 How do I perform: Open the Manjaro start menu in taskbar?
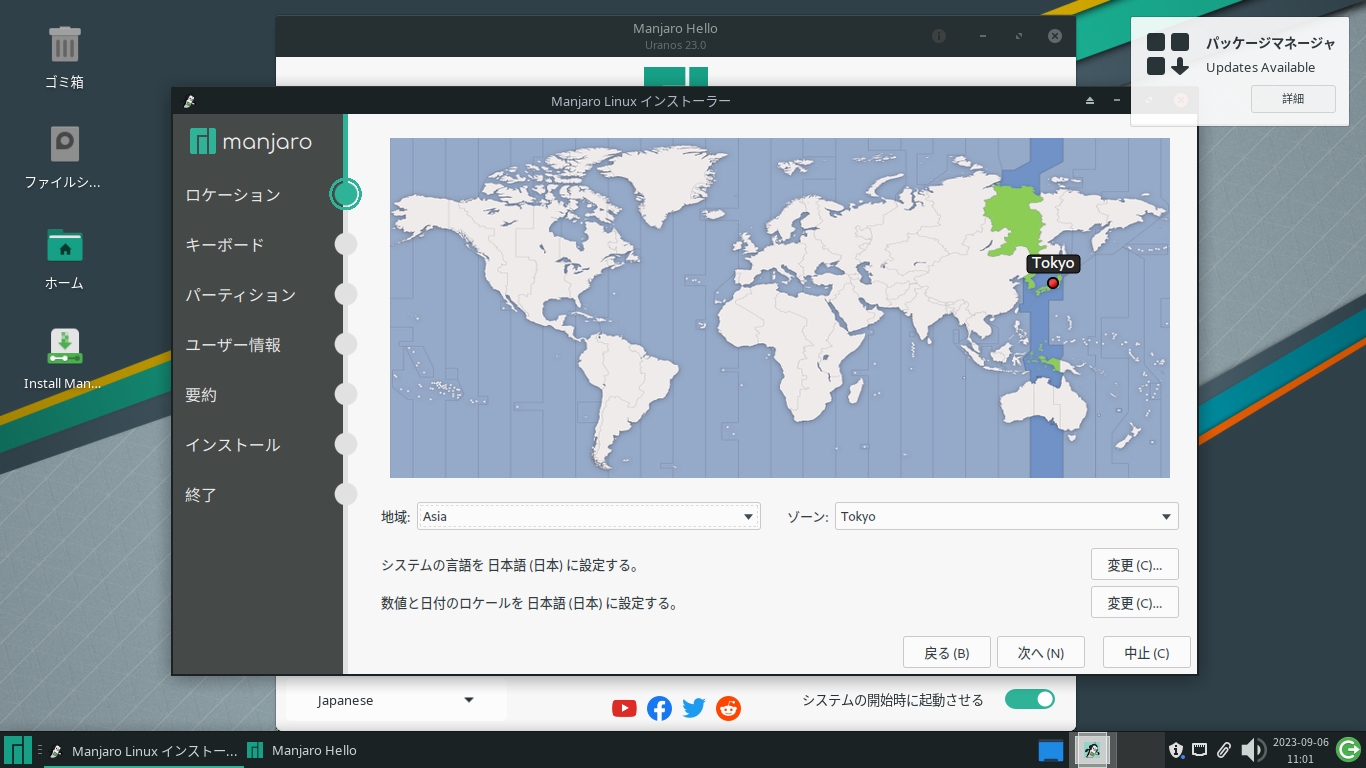[17, 750]
